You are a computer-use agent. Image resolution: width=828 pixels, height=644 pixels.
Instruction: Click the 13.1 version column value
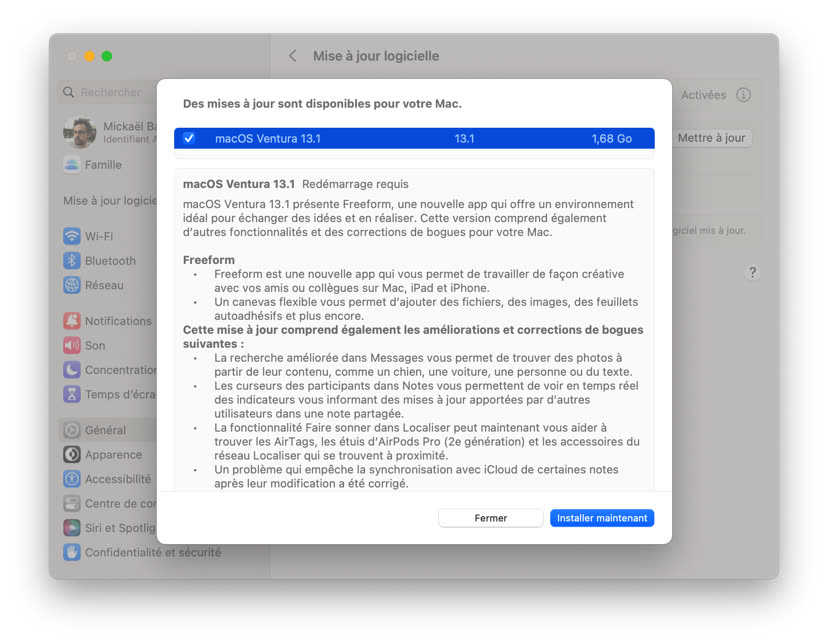pyautogui.click(x=464, y=138)
